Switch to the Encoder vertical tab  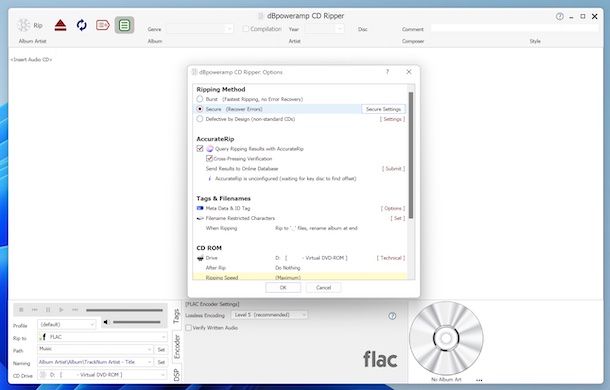177,346
